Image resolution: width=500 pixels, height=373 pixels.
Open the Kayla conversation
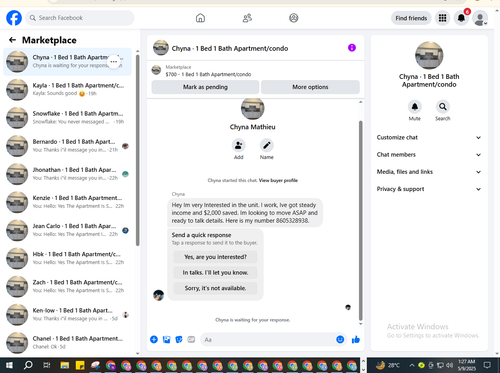(67, 90)
